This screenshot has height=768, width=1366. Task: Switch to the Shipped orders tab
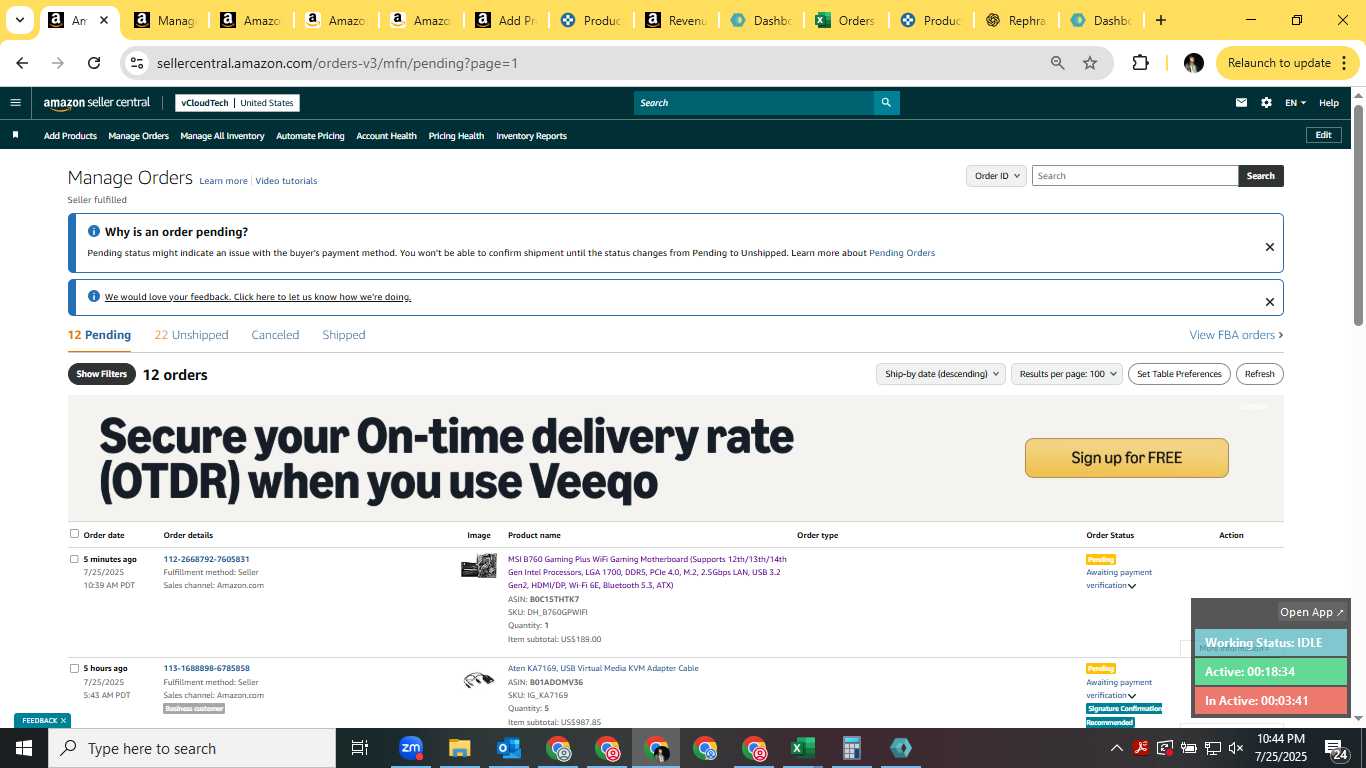coord(344,335)
